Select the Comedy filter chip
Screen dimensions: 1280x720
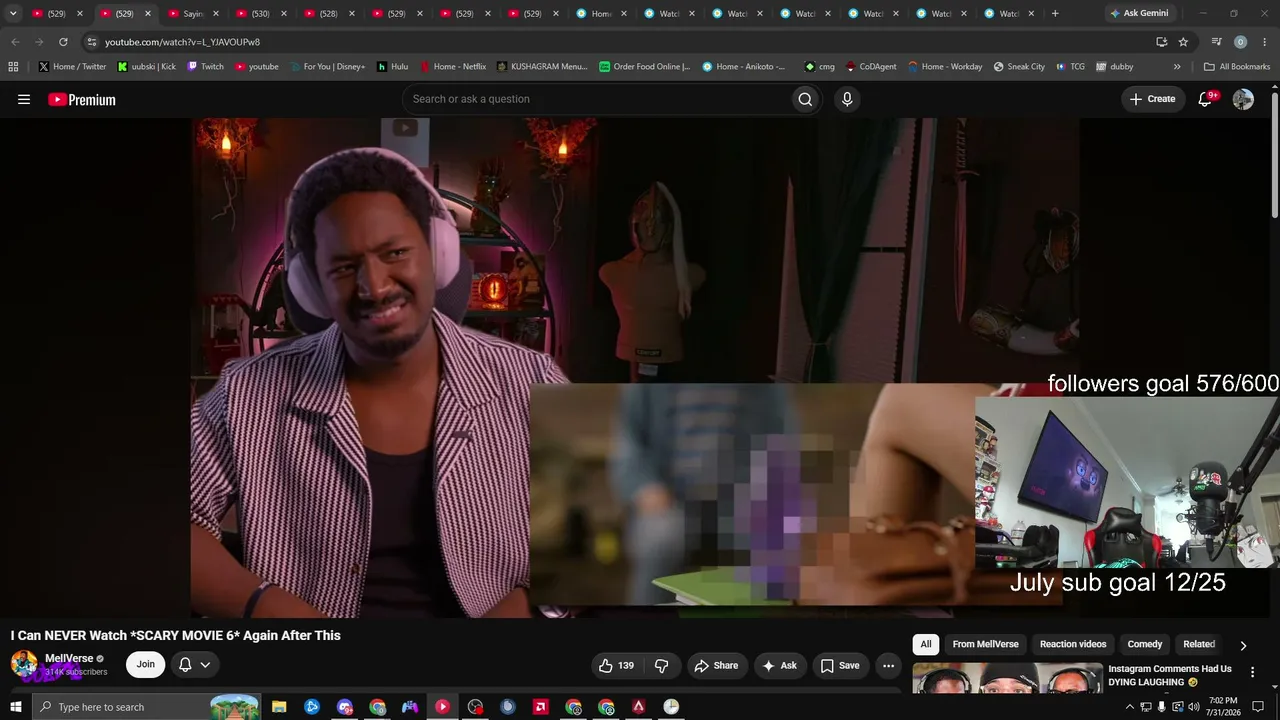pos(1145,645)
